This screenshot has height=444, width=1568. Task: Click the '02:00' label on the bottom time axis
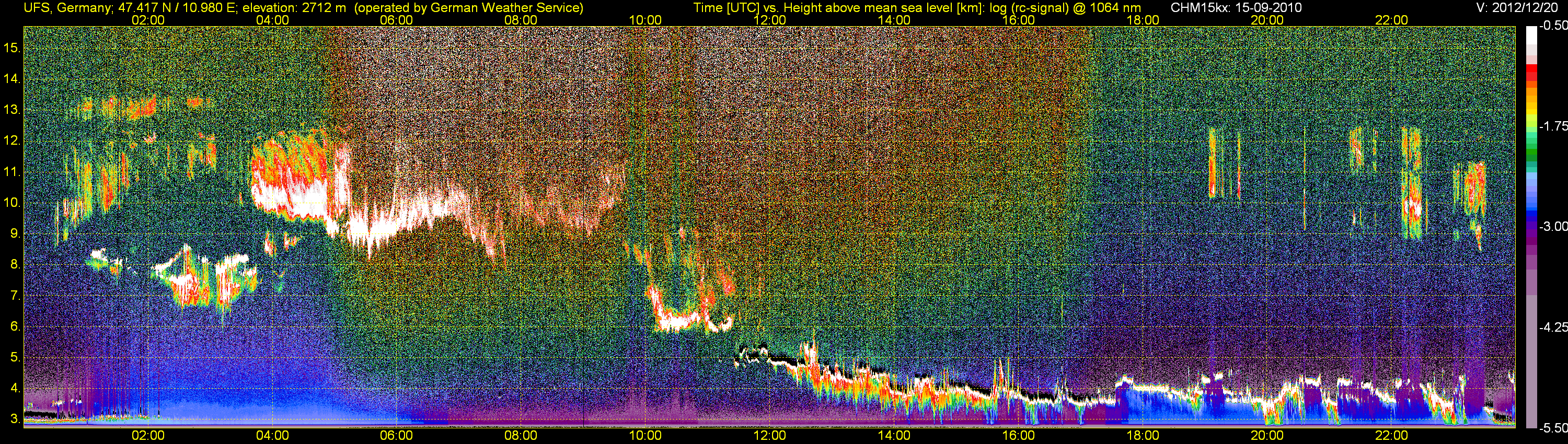(x=148, y=436)
